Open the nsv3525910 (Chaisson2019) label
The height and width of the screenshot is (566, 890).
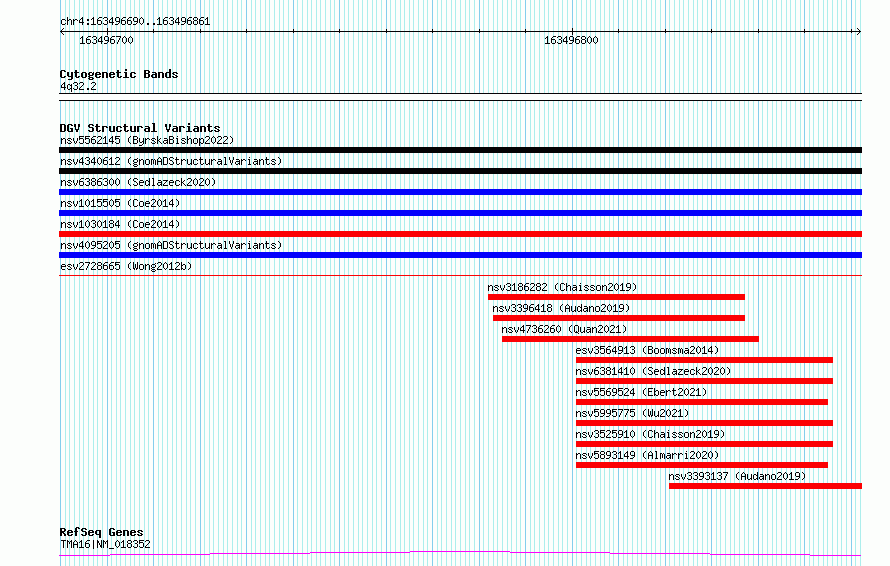point(650,434)
